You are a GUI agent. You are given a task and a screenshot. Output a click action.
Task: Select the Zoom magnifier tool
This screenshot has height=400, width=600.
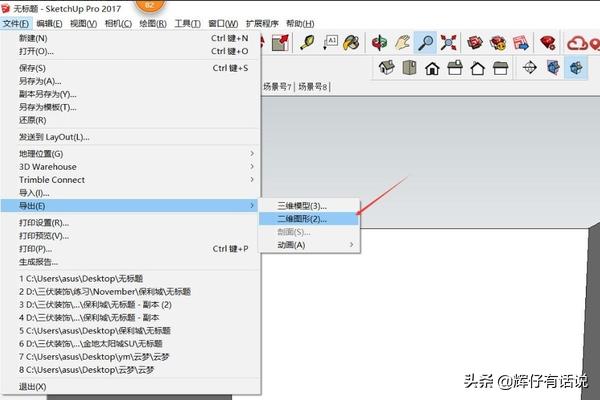(x=426, y=43)
